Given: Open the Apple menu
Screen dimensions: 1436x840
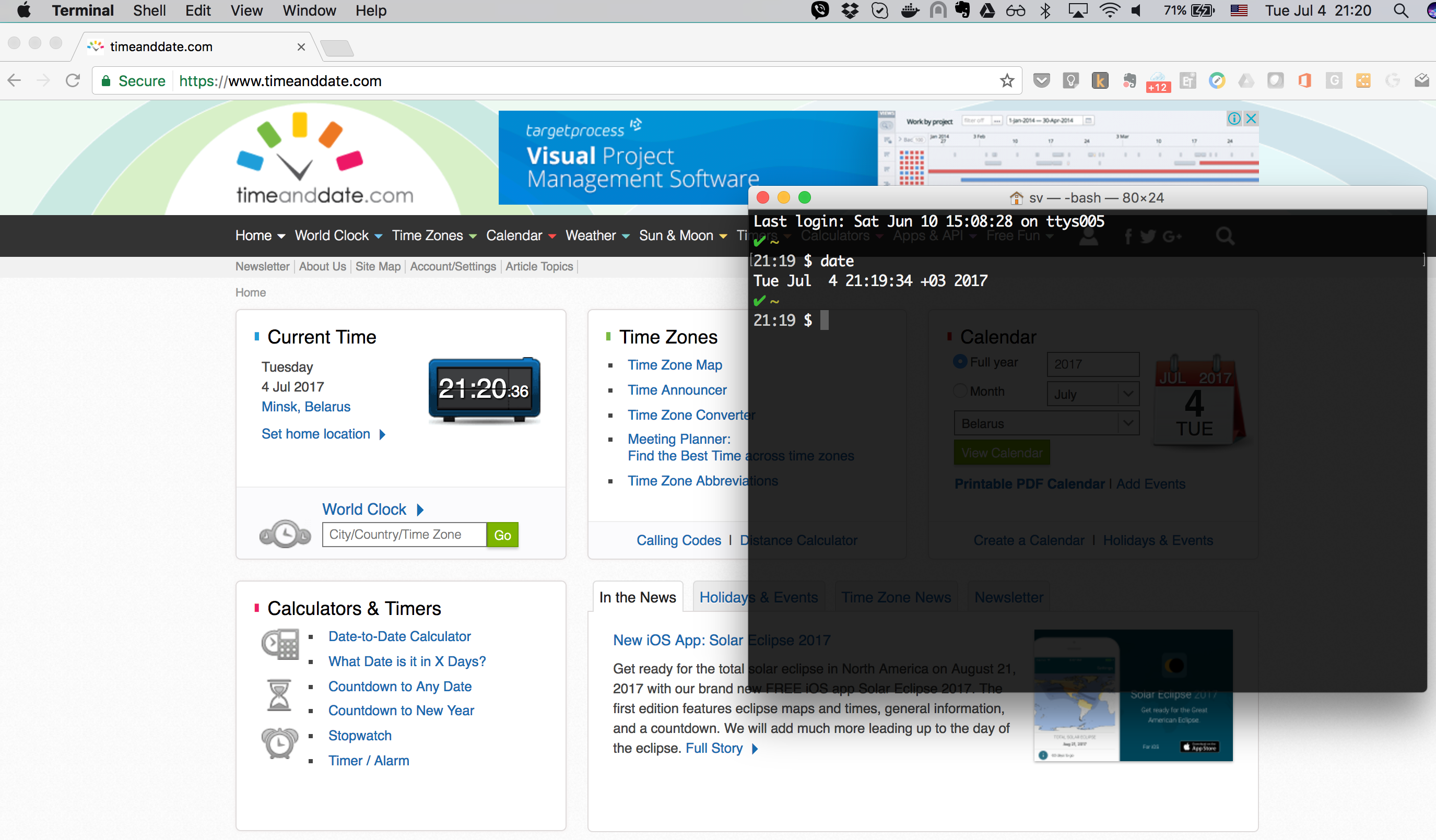Looking at the screenshot, I should point(24,11).
